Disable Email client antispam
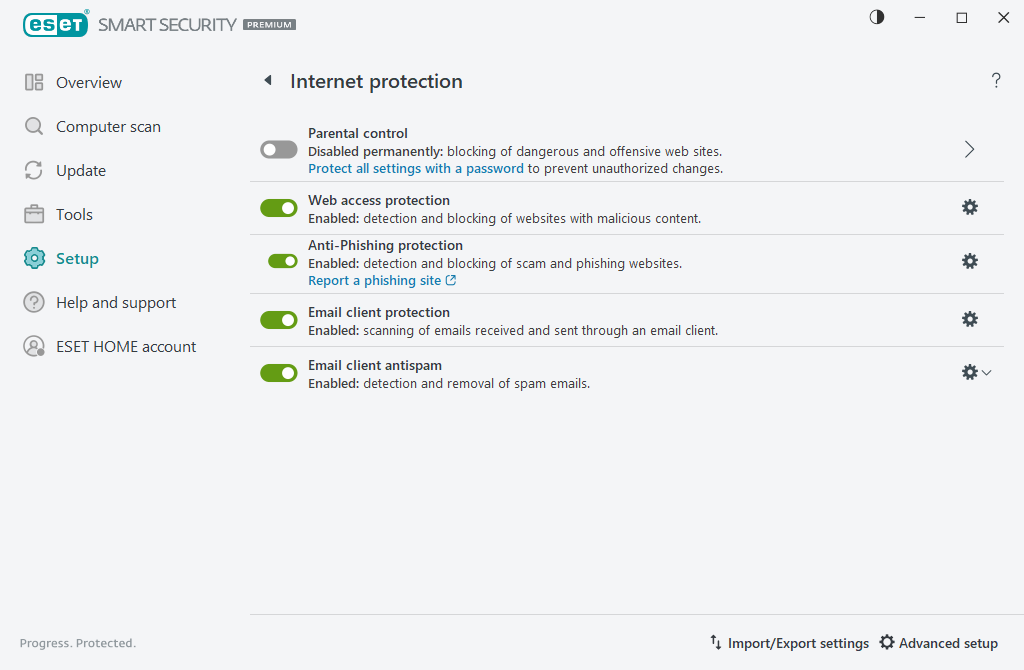Viewport: 1024px width, 670px height. pos(278,372)
